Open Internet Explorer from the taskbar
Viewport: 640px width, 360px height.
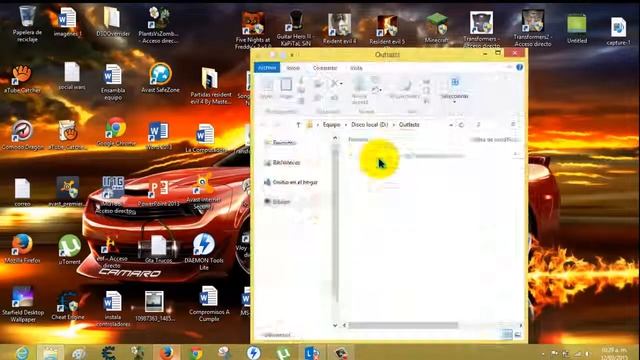(x=22, y=352)
